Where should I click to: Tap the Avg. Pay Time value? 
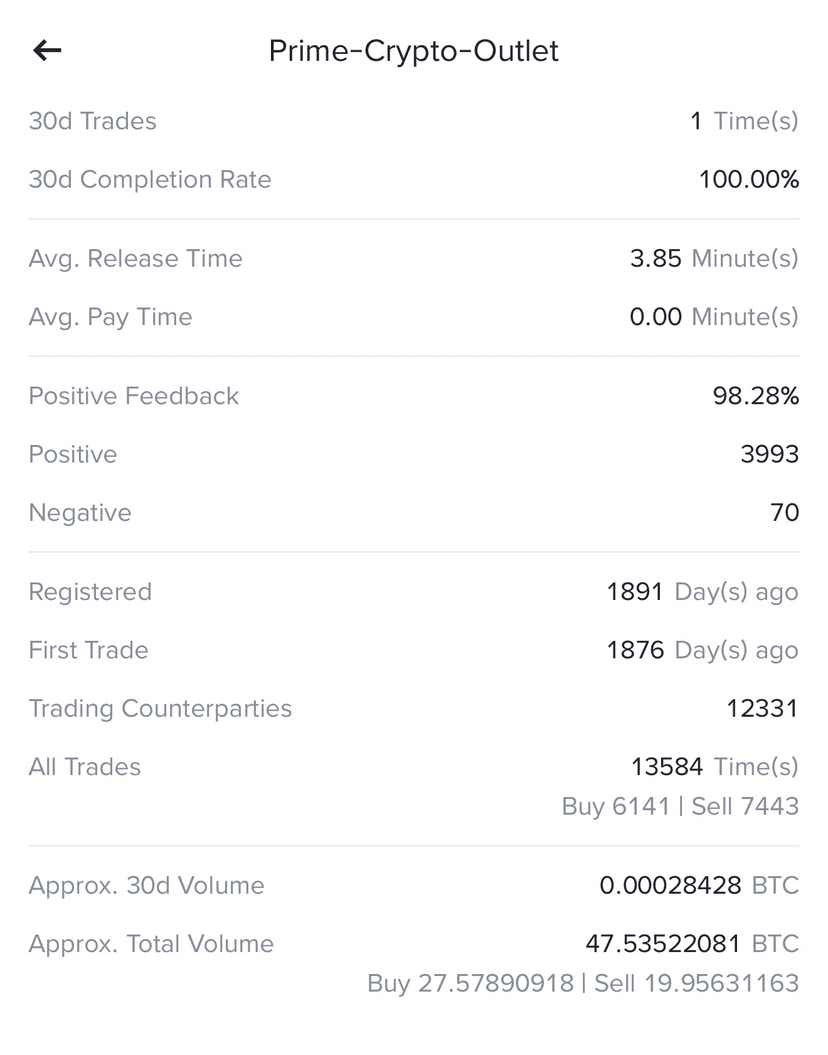pos(714,317)
